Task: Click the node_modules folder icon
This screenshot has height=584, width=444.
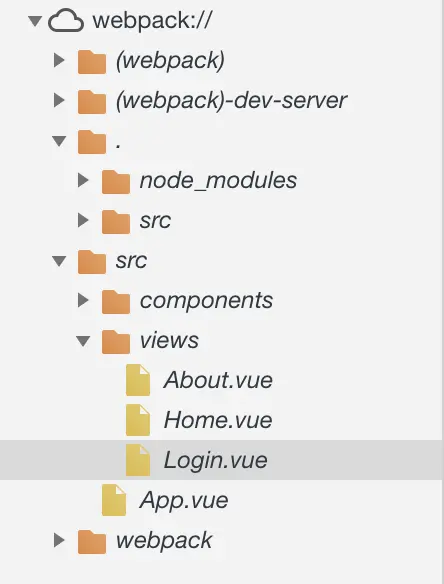Action: tap(116, 181)
